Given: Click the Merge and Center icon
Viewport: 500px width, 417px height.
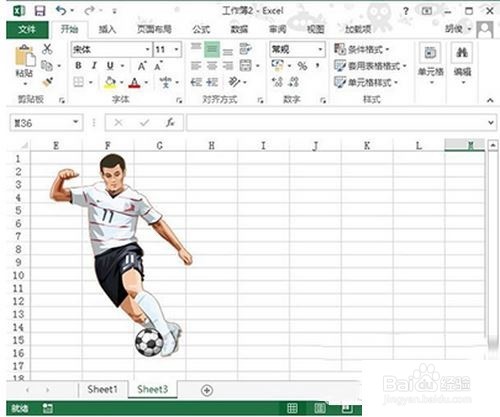Looking at the screenshot, I should 246,66.
